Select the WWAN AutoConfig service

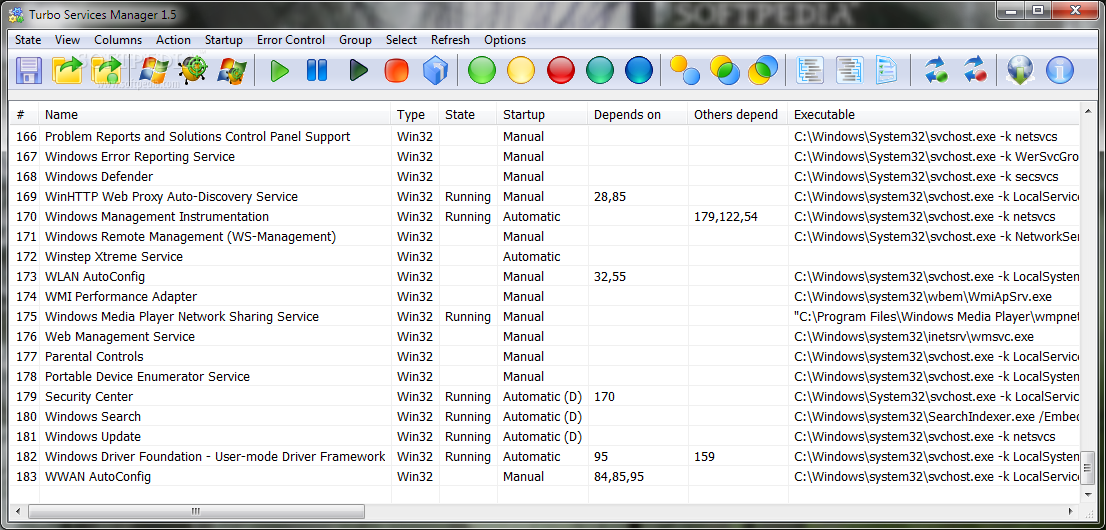pyautogui.click(x=545, y=477)
